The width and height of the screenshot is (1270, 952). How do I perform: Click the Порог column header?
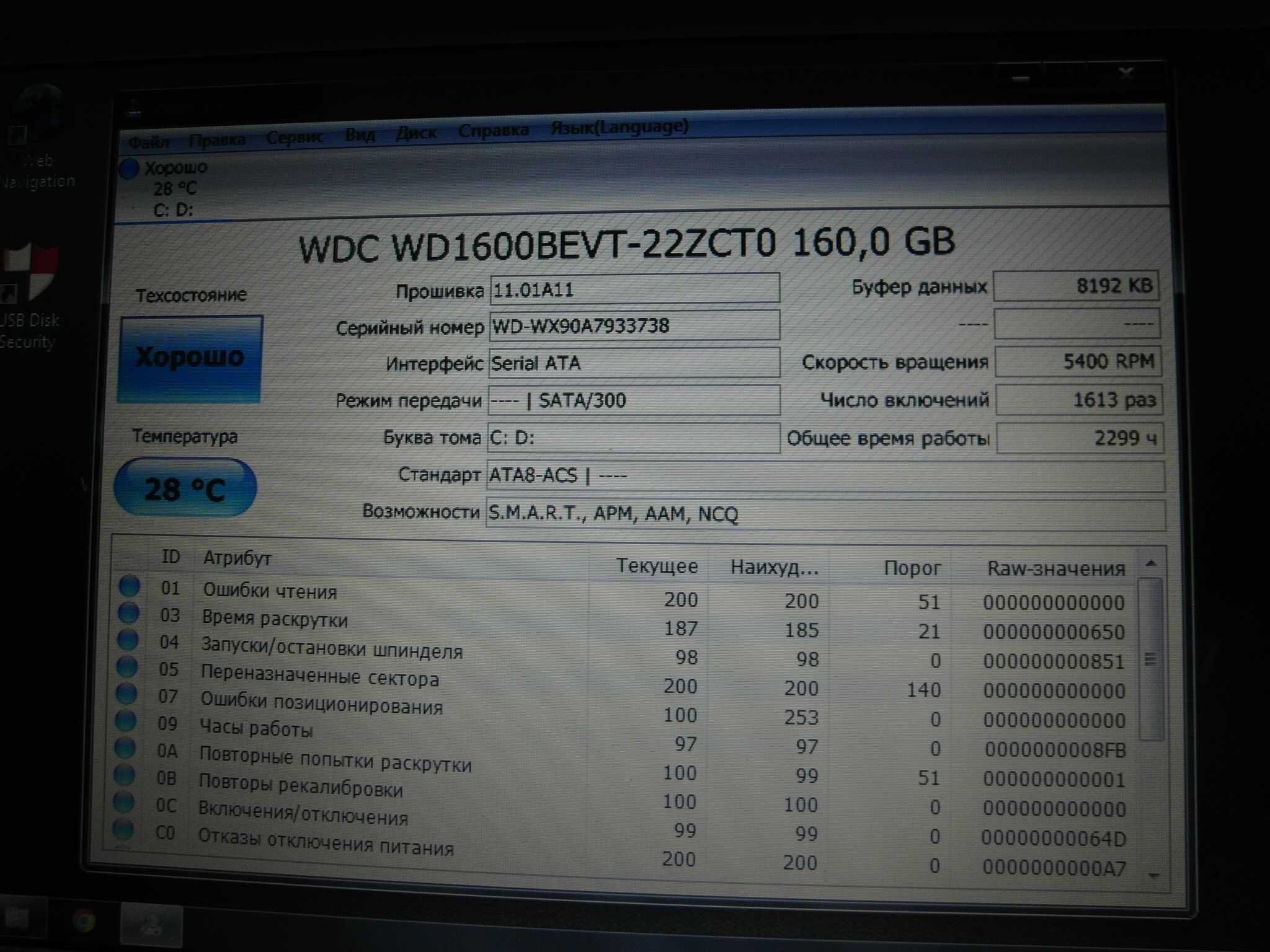tap(912, 568)
